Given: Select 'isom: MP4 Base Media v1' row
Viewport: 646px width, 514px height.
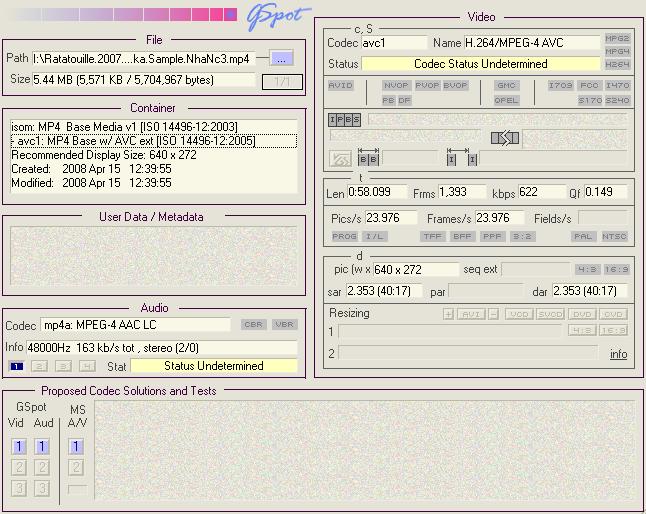Looking at the screenshot, I should 154,127.
